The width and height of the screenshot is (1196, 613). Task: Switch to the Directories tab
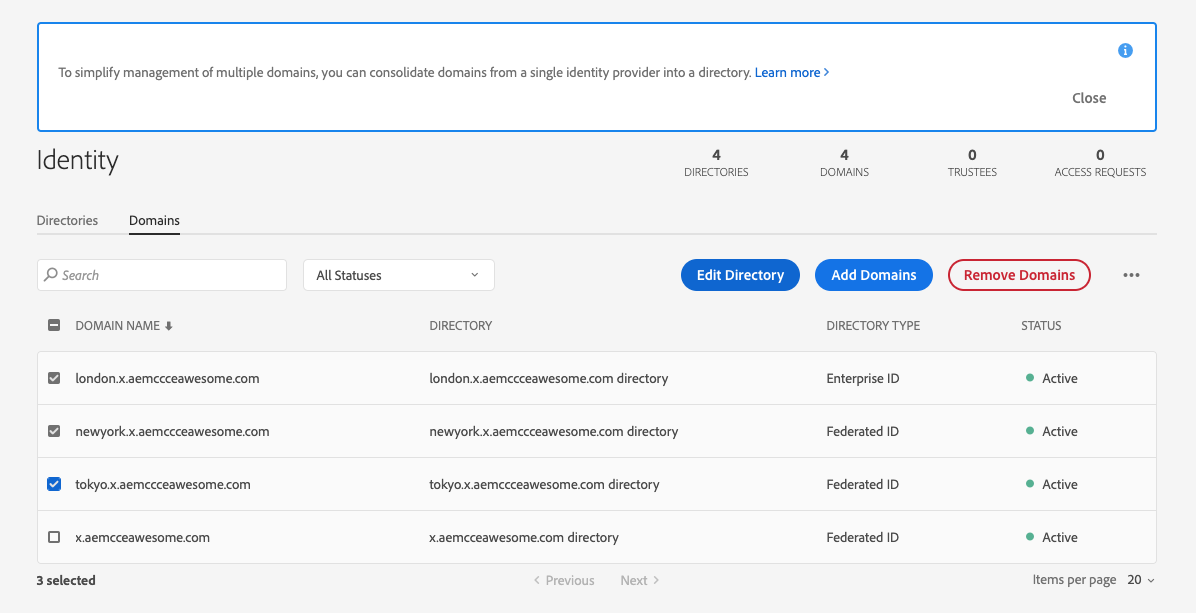67,220
